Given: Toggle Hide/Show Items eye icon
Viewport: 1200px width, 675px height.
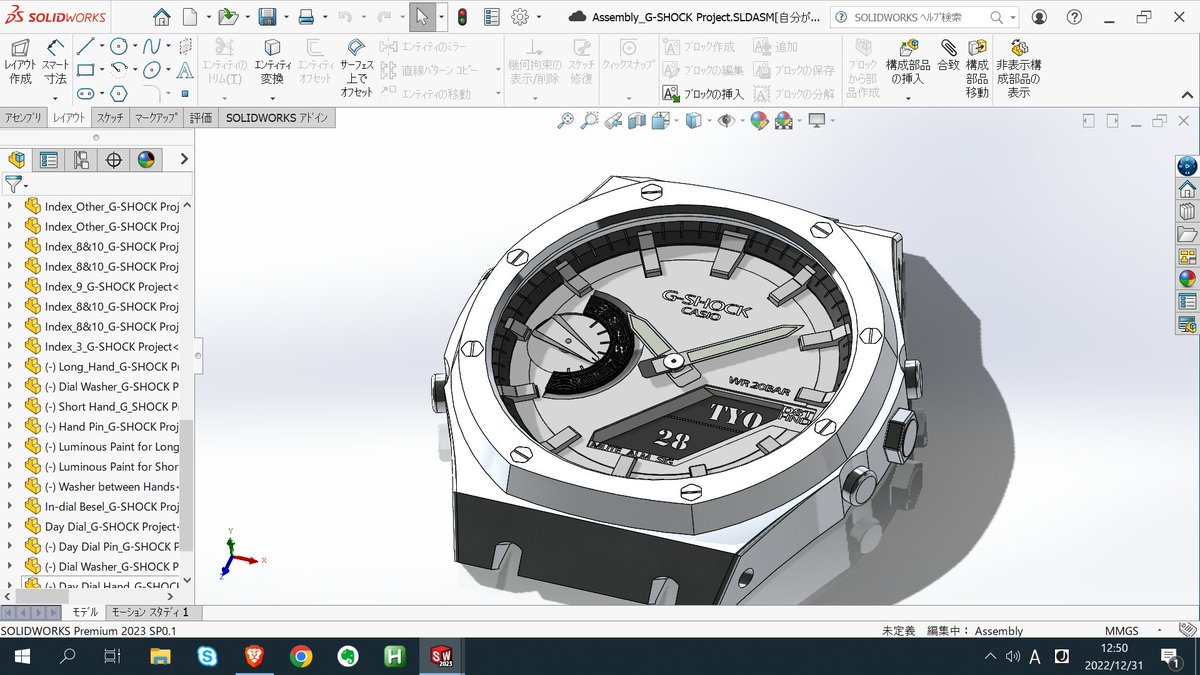Looking at the screenshot, I should [x=725, y=121].
